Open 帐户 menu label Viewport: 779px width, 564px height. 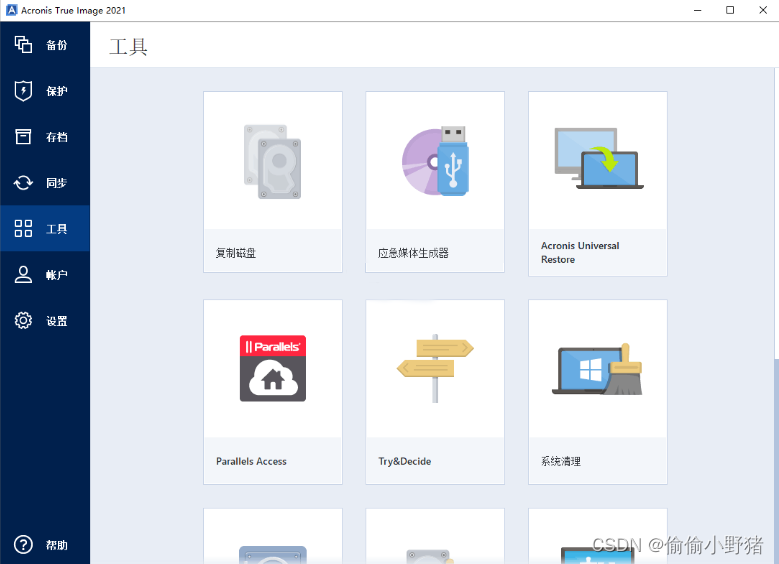click(57, 275)
